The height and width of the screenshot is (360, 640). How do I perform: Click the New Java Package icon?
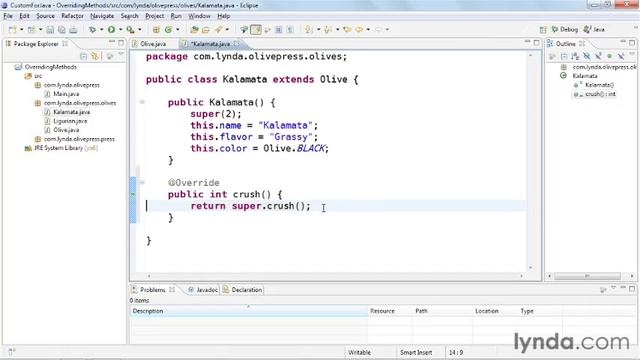pos(156,29)
